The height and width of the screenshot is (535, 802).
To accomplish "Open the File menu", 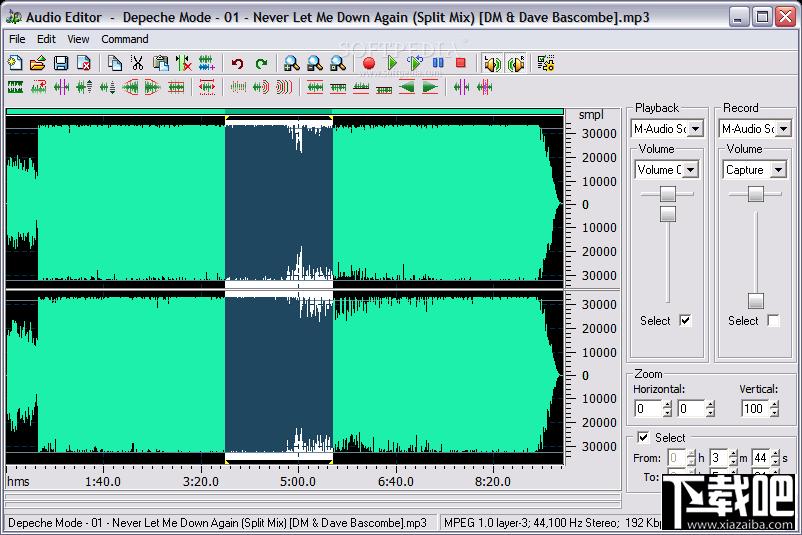I will coord(17,39).
